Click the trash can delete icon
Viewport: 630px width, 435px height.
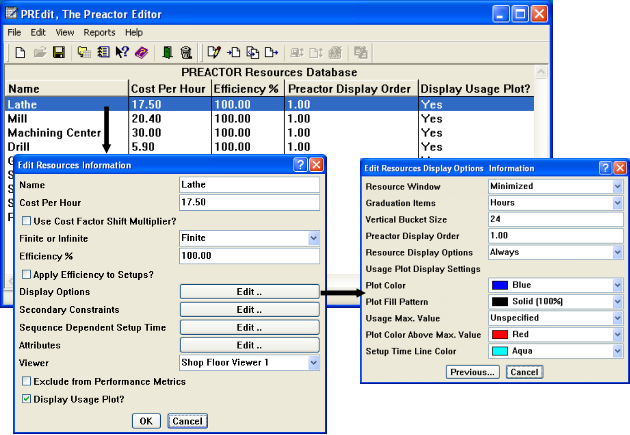(186, 52)
